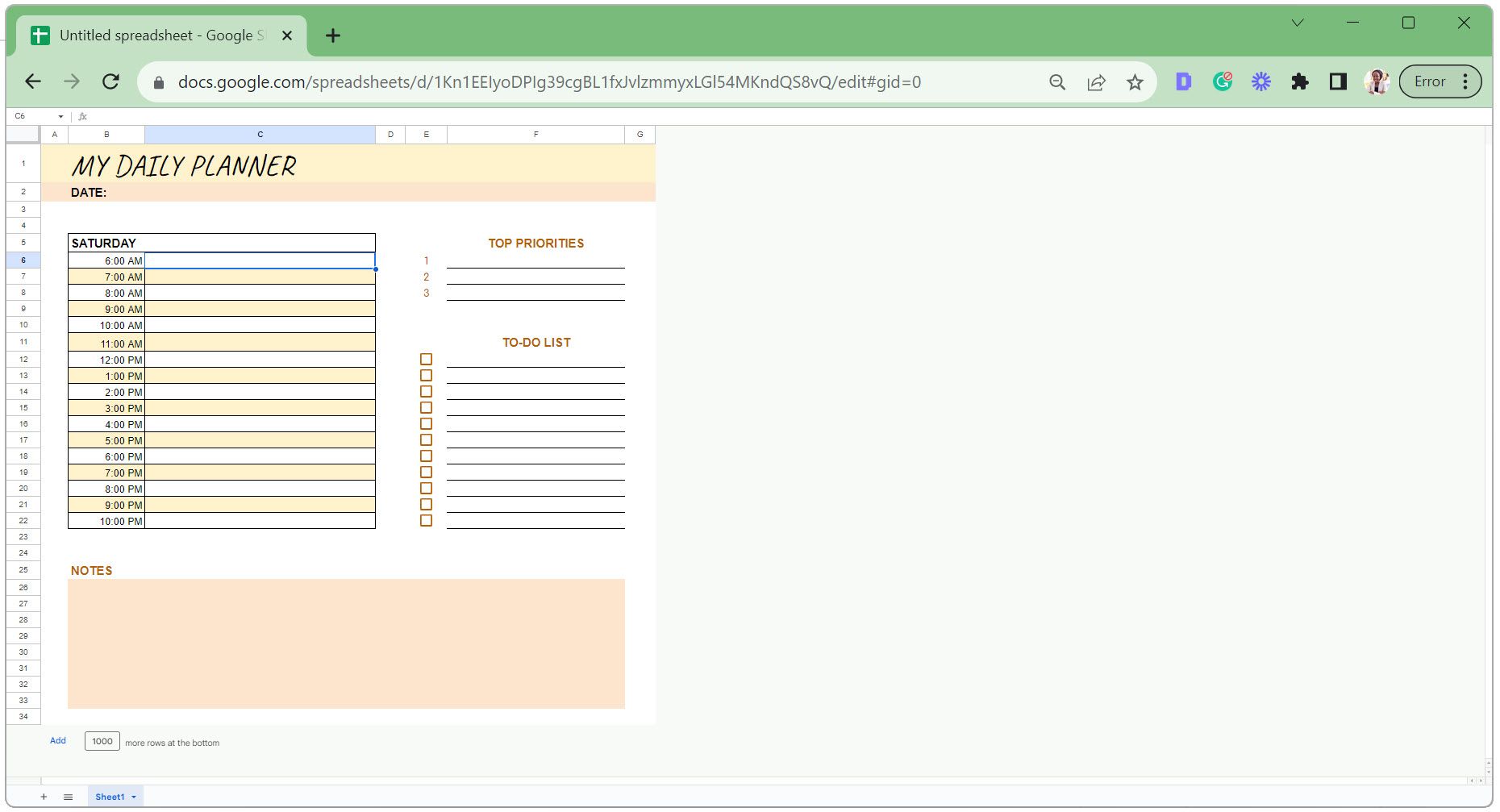Bookmark this page with the star icon
Screen dimensions: 1500x812
pos(1135,82)
